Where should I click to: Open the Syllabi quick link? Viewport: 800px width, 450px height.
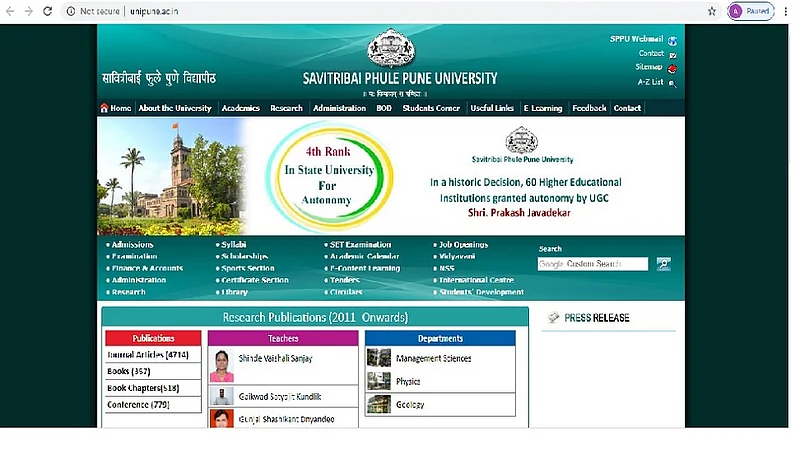pos(233,245)
